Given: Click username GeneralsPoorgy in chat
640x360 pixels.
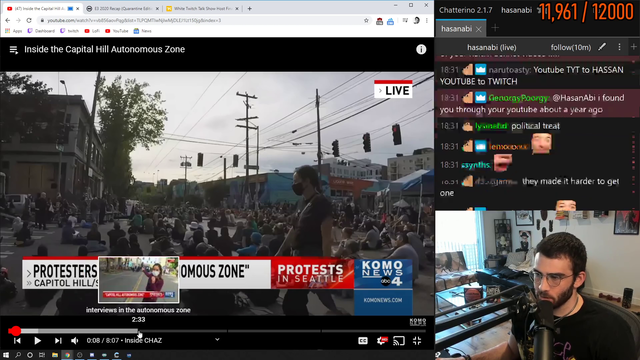Looking at the screenshot, I should tap(518, 98).
